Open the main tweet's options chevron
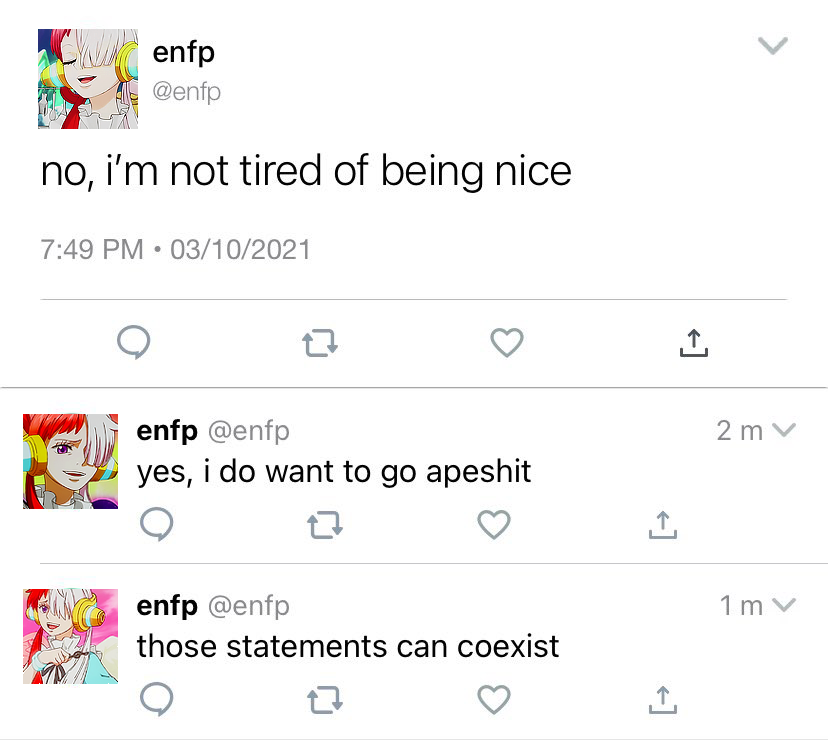The width and height of the screenshot is (828, 740). tap(774, 46)
